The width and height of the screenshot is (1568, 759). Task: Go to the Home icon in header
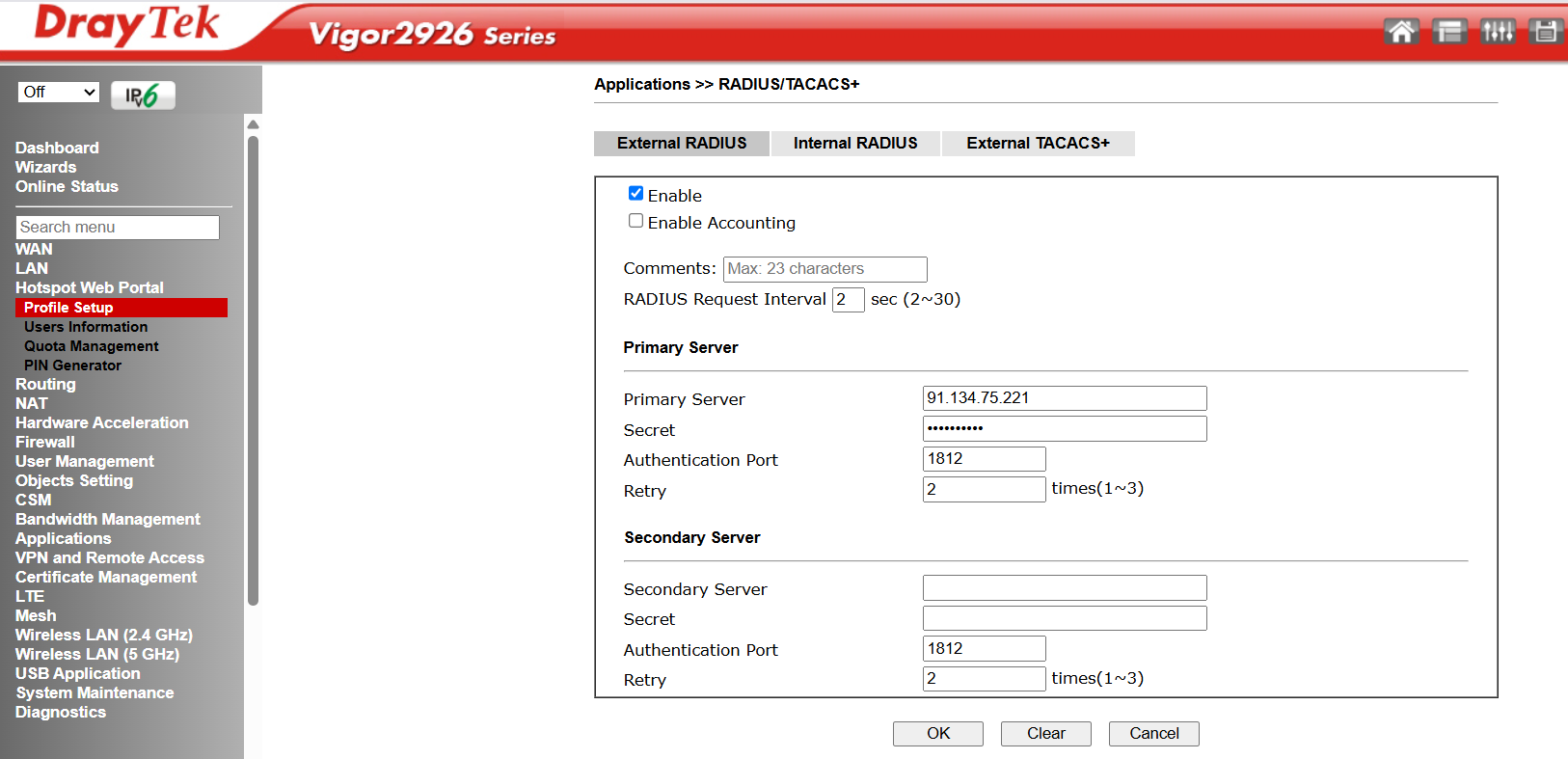pyautogui.click(x=1401, y=32)
